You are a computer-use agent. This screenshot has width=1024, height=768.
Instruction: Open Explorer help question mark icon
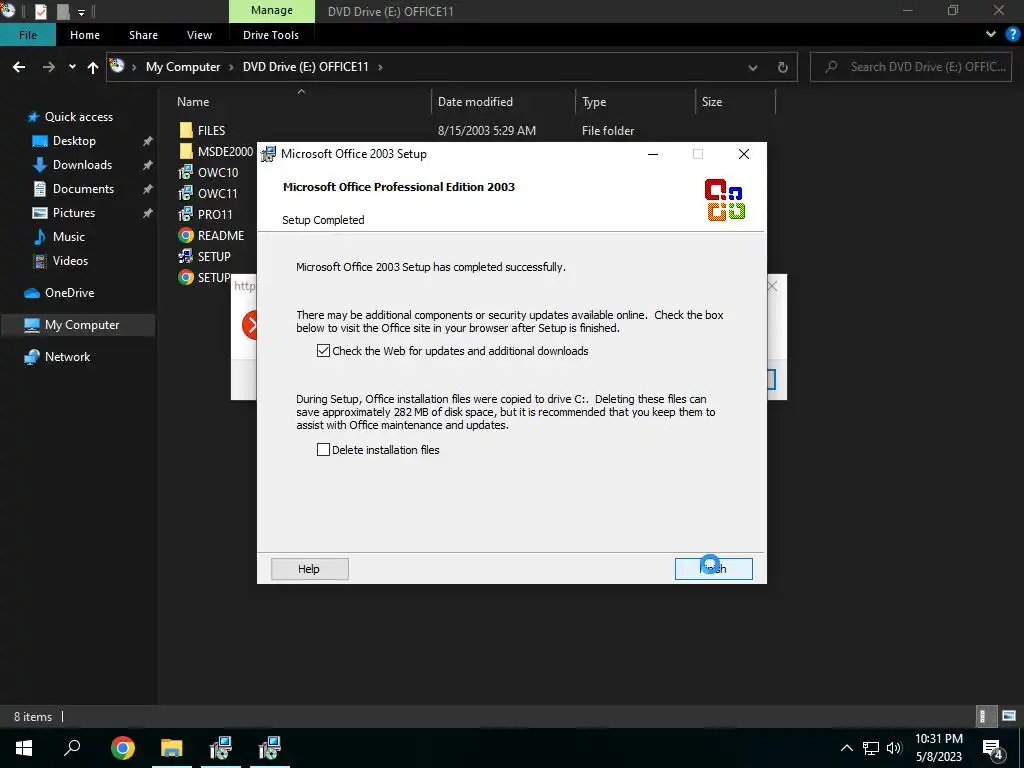(x=1013, y=34)
